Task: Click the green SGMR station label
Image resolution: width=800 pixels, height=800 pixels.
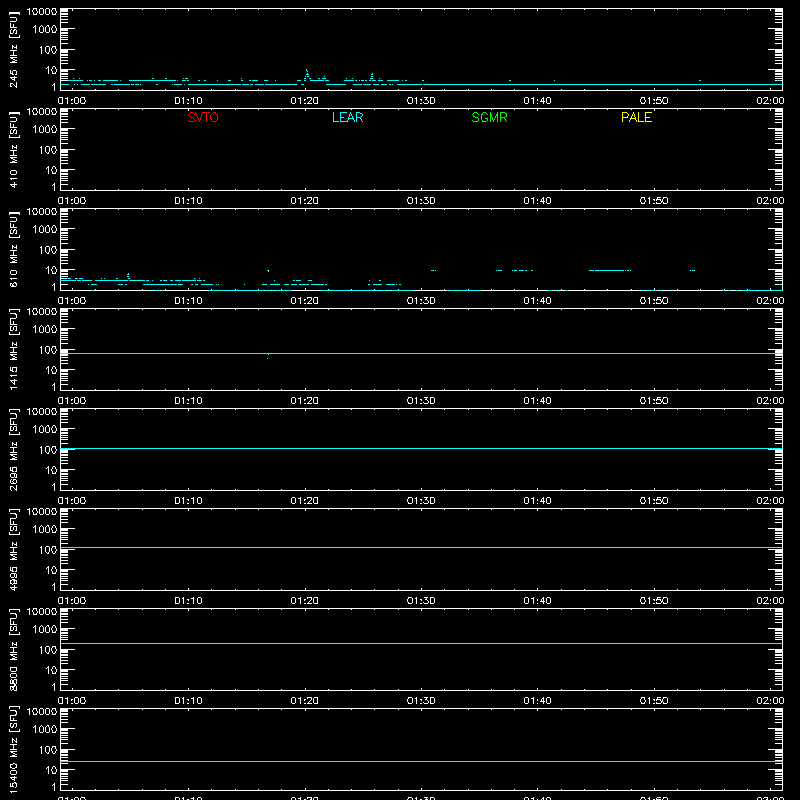Action: [x=489, y=117]
